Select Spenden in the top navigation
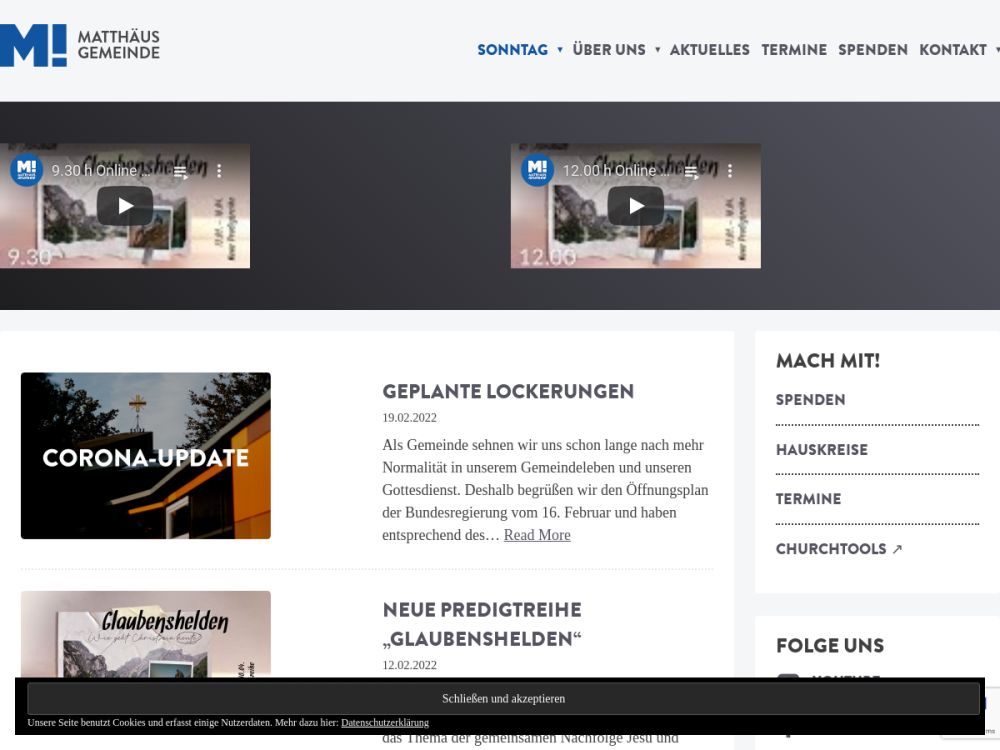 872,50
